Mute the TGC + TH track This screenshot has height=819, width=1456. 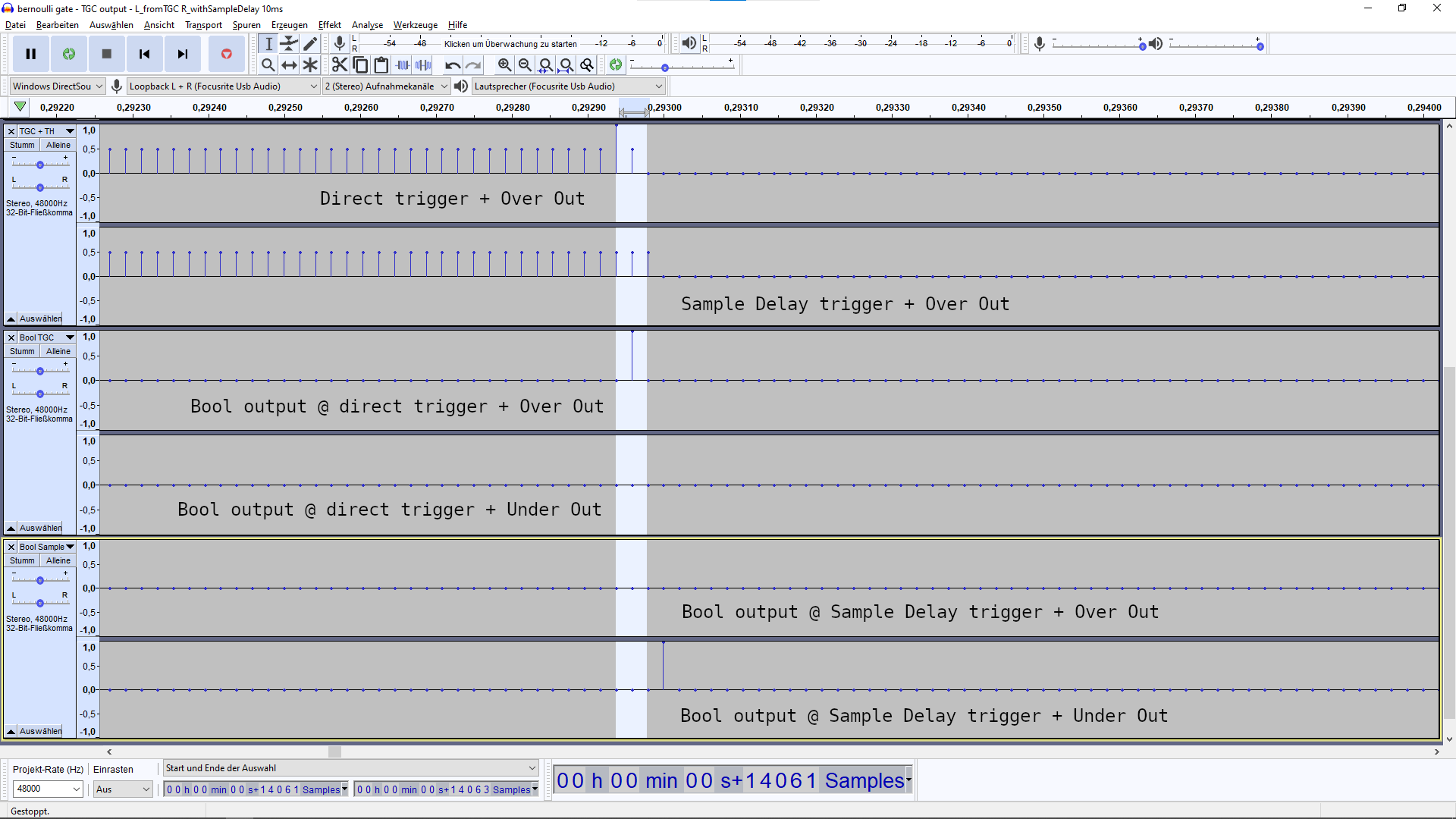coord(22,145)
